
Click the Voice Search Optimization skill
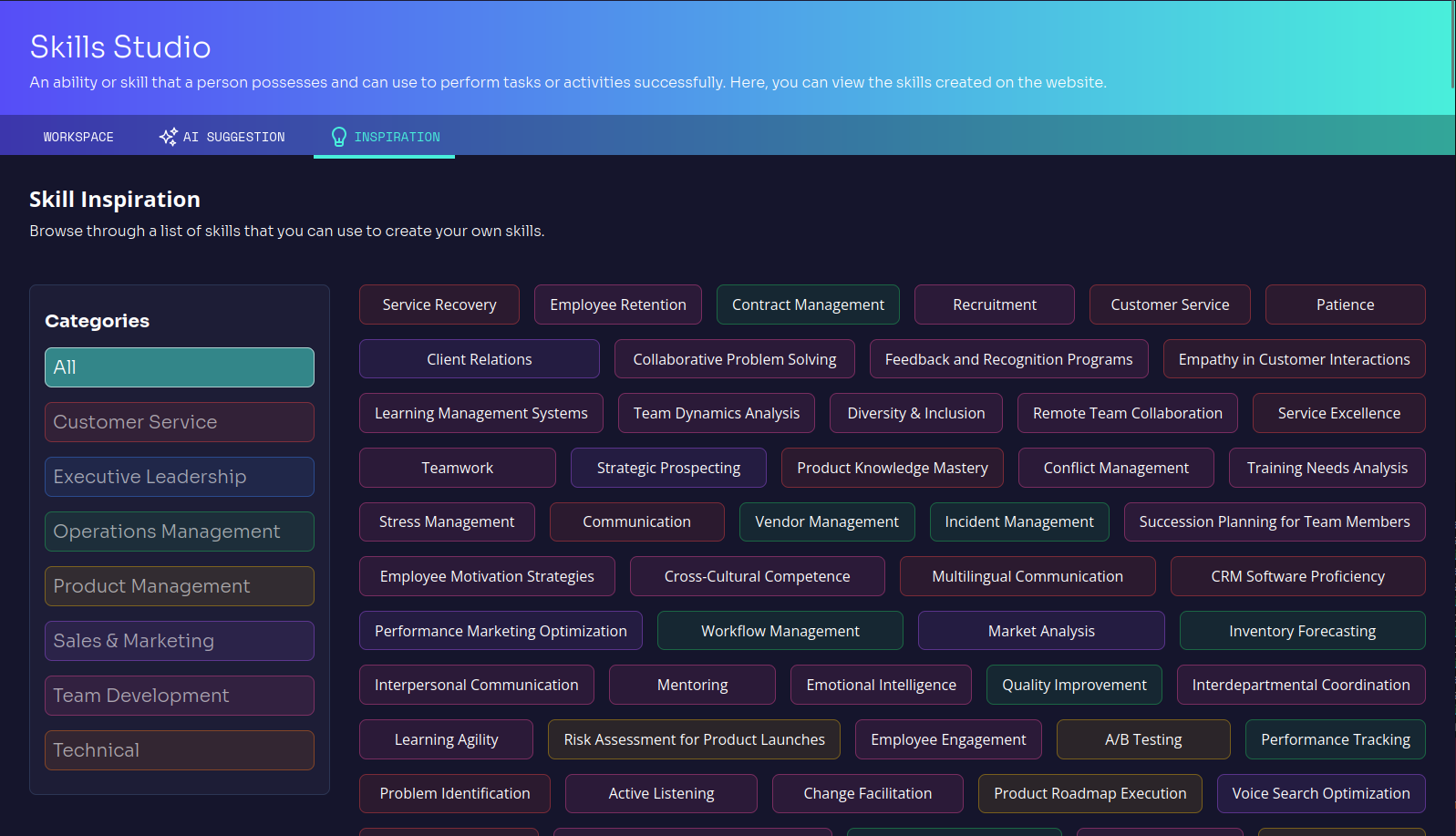(x=1320, y=793)
